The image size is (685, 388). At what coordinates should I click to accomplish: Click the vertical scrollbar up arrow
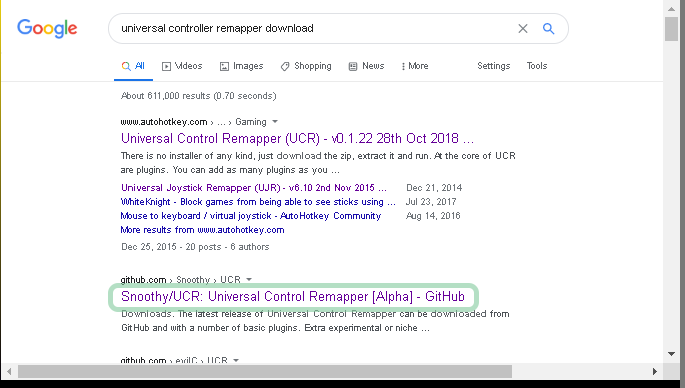coord(671,8)
